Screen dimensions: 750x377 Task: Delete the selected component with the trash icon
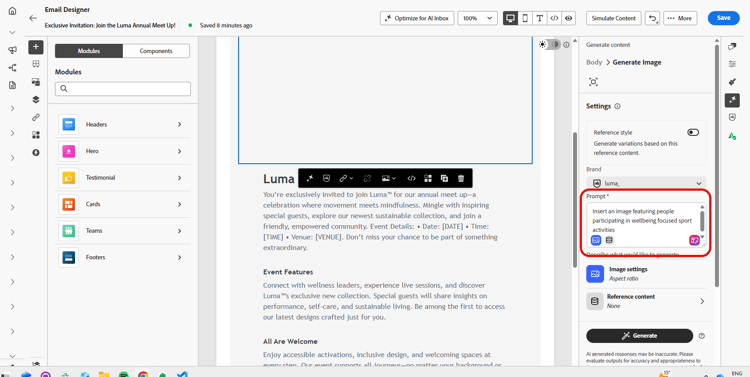(461, 178)
